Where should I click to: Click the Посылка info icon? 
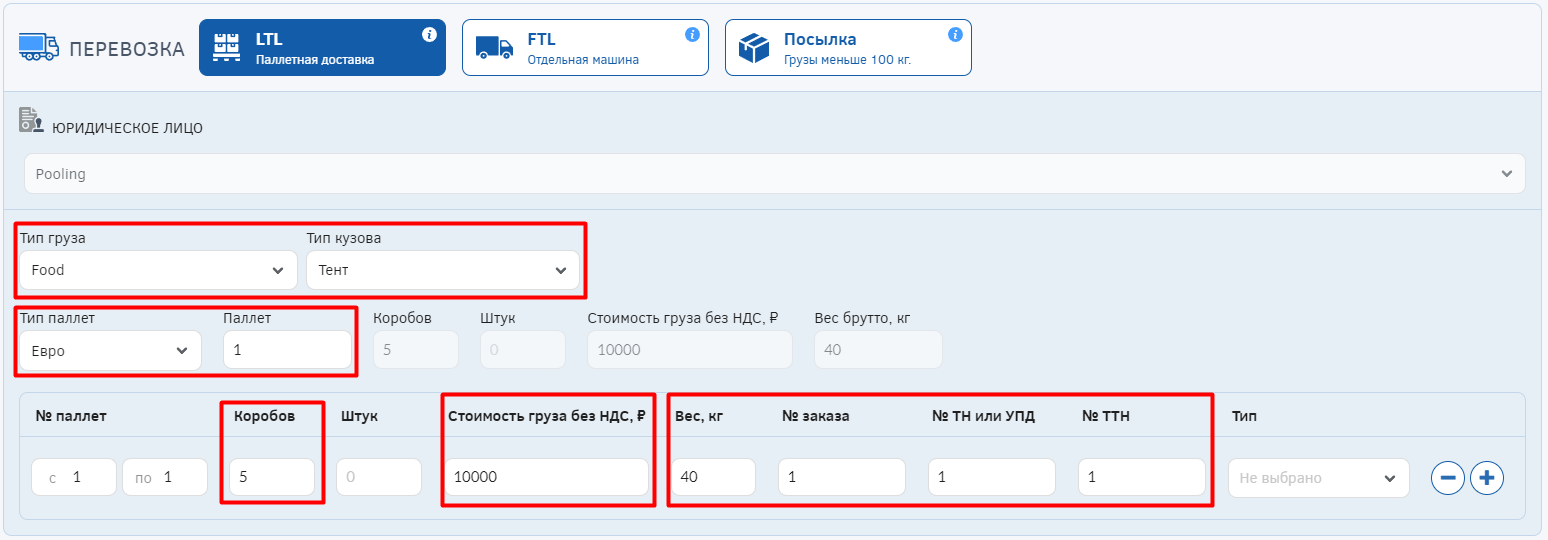coord(955,35)
